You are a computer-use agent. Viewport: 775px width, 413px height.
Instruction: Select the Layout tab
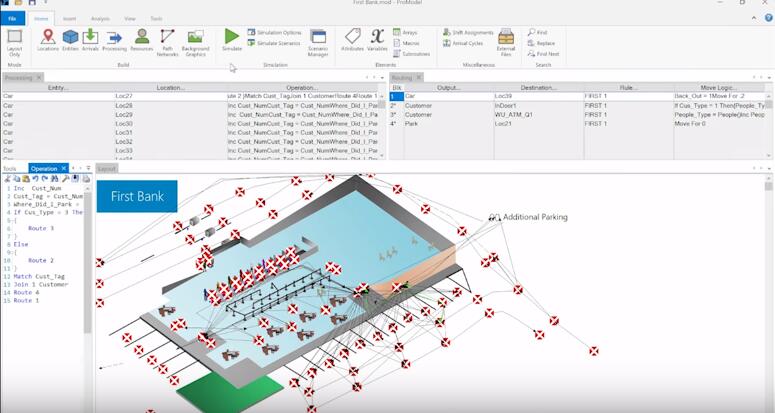[106, 168]
